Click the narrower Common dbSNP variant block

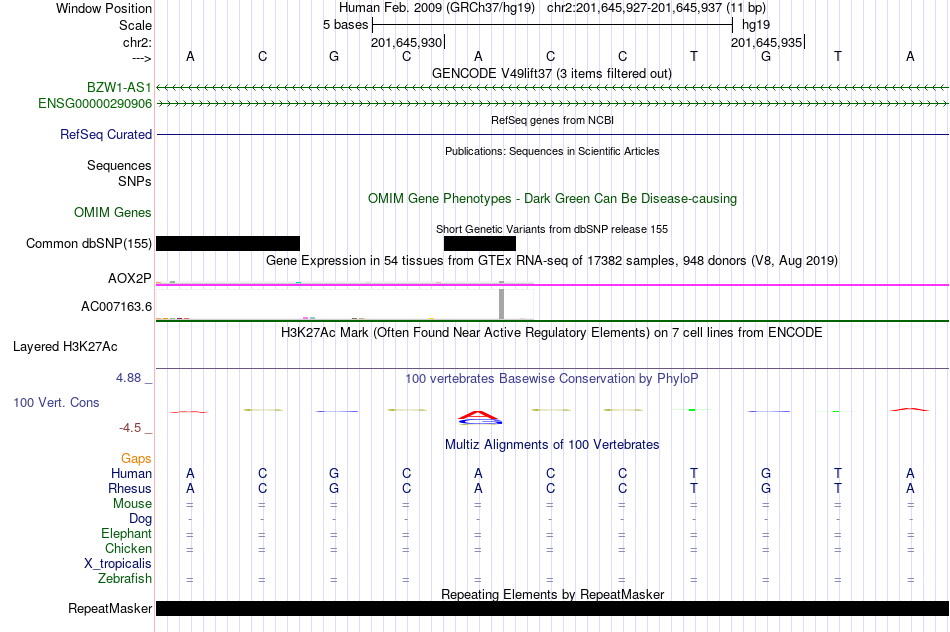[x=480, y=244]
